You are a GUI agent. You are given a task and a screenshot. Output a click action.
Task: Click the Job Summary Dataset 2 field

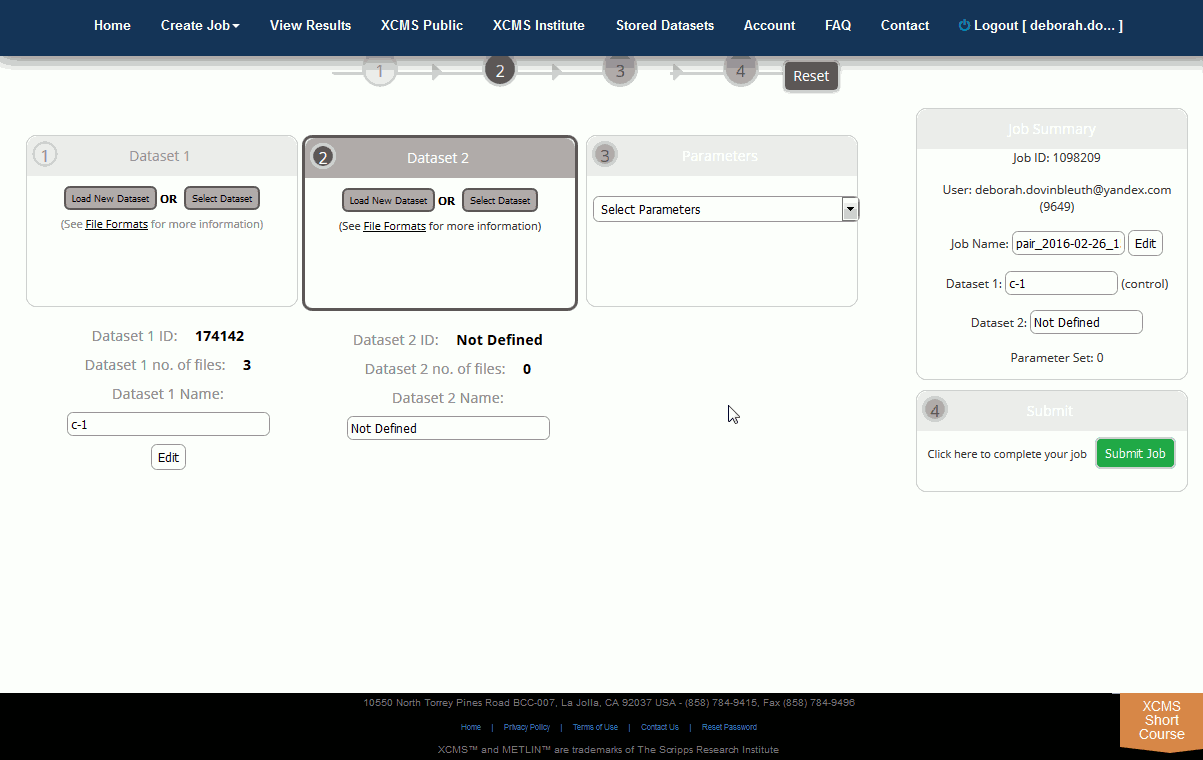1086,322
